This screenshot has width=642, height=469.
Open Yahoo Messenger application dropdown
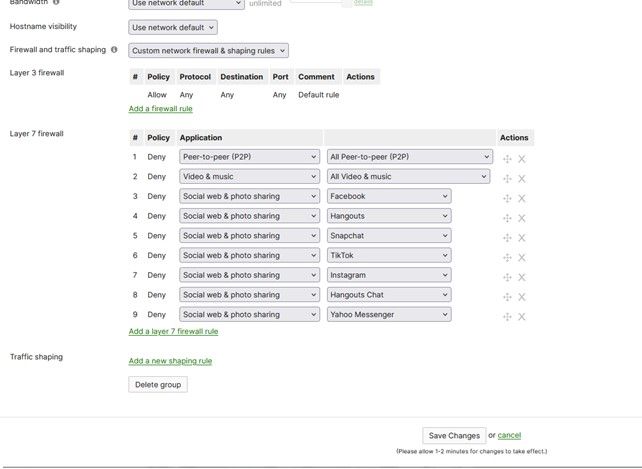pos(389,314)
